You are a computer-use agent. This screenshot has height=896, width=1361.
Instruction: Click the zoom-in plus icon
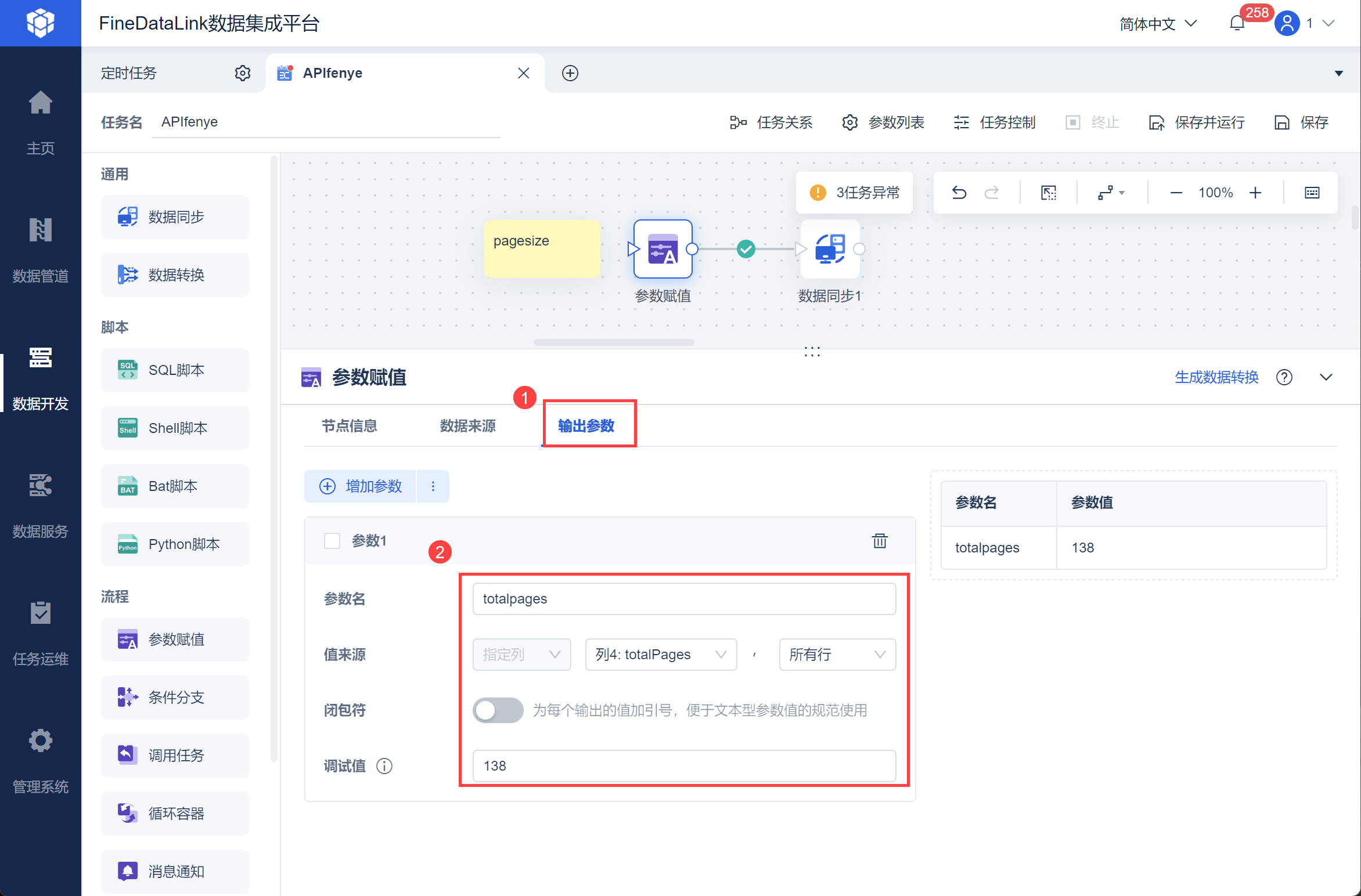pos(1255,193)
